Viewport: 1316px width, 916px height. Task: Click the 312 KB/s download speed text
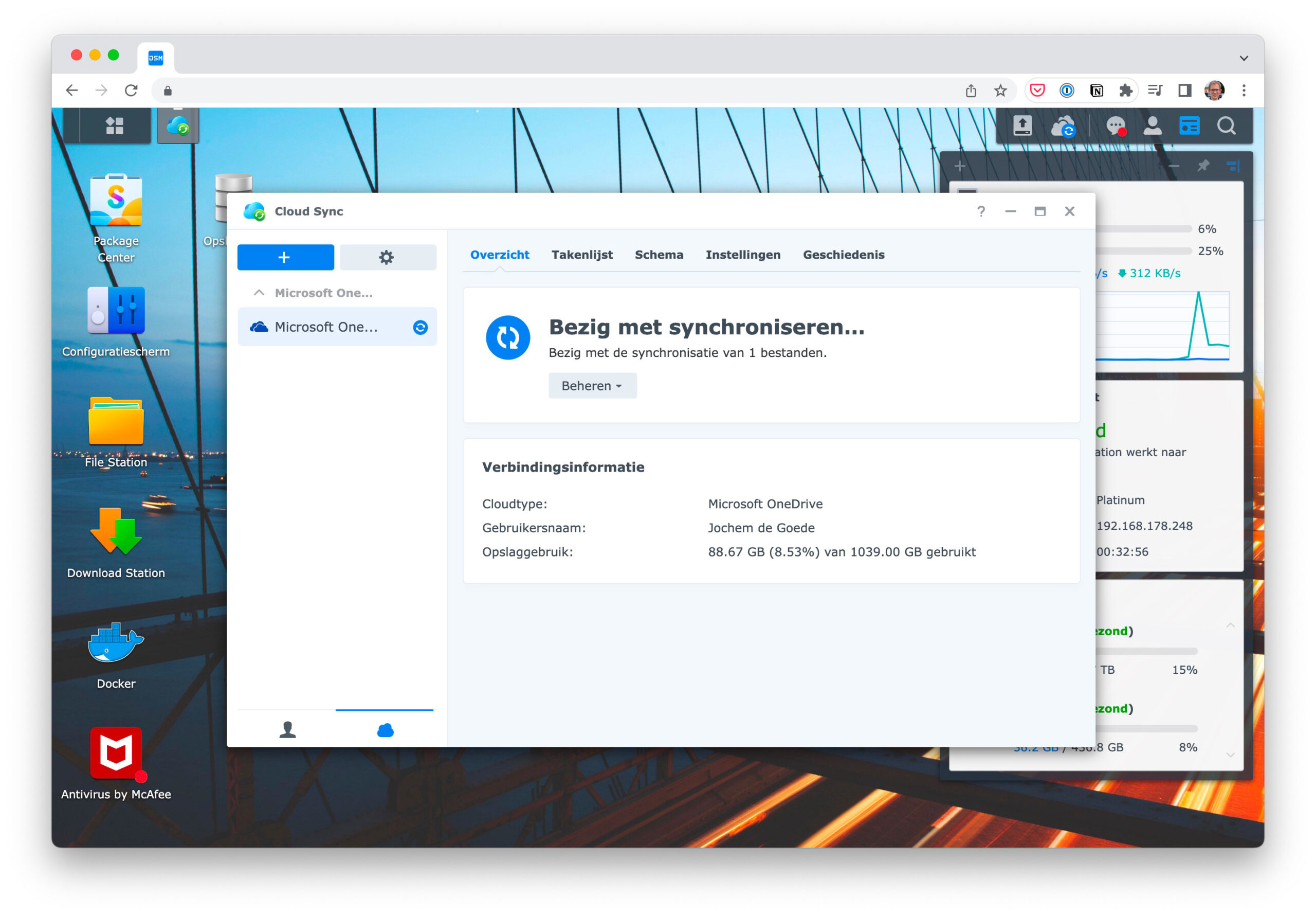click(1155, 274)
